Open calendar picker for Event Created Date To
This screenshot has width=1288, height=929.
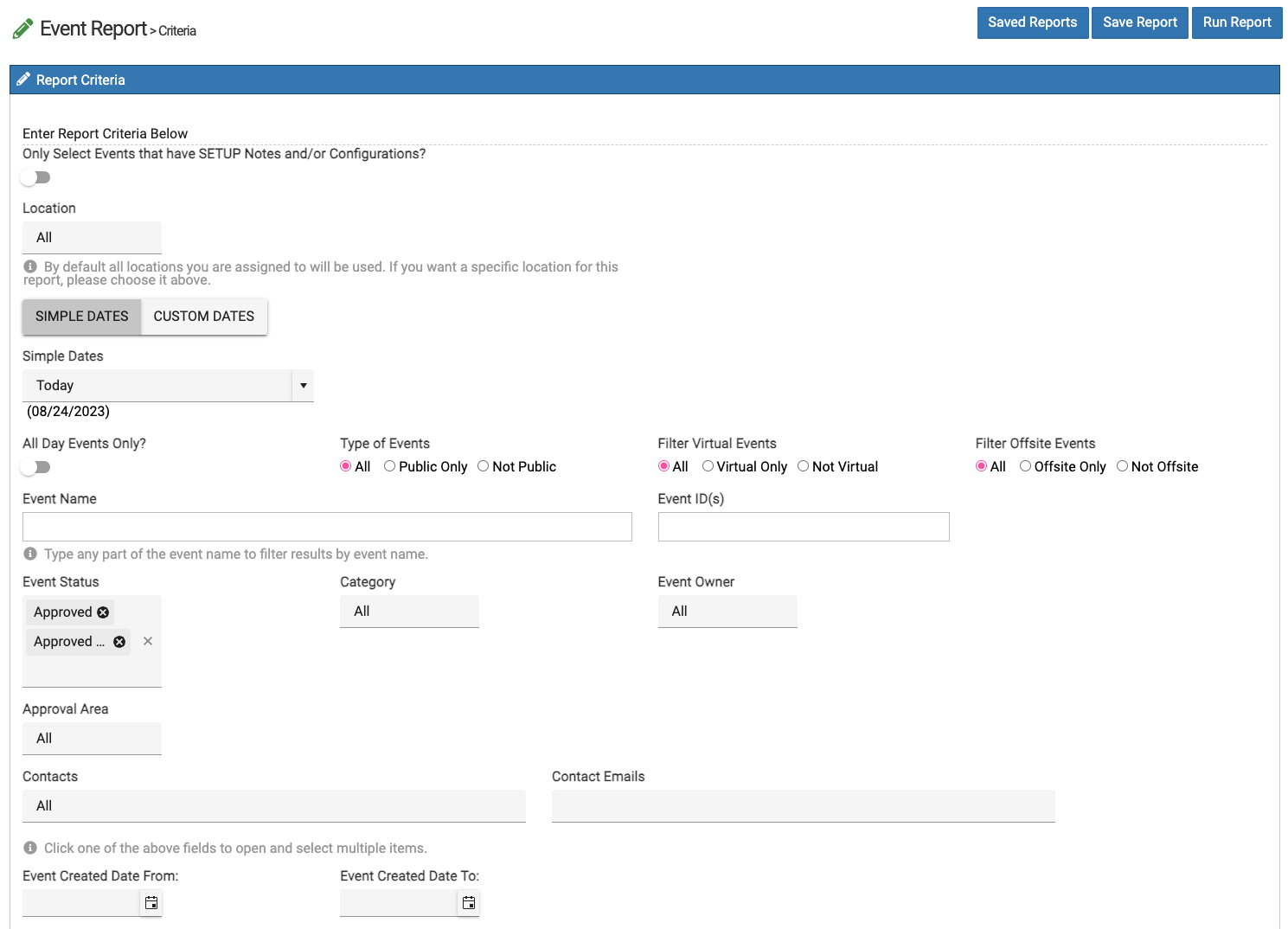[469, 903]
